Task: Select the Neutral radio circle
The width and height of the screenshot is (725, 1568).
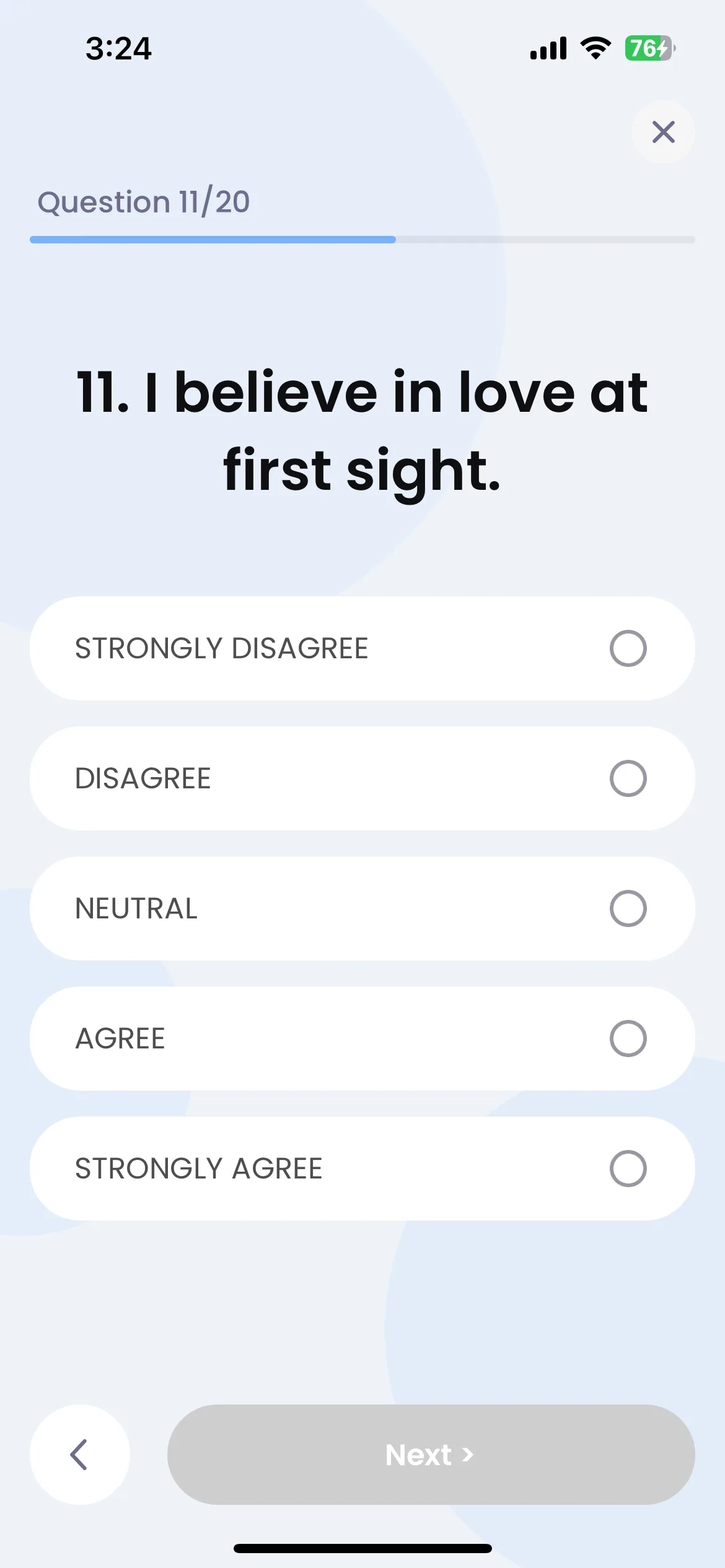Action: tap(628, 908)
